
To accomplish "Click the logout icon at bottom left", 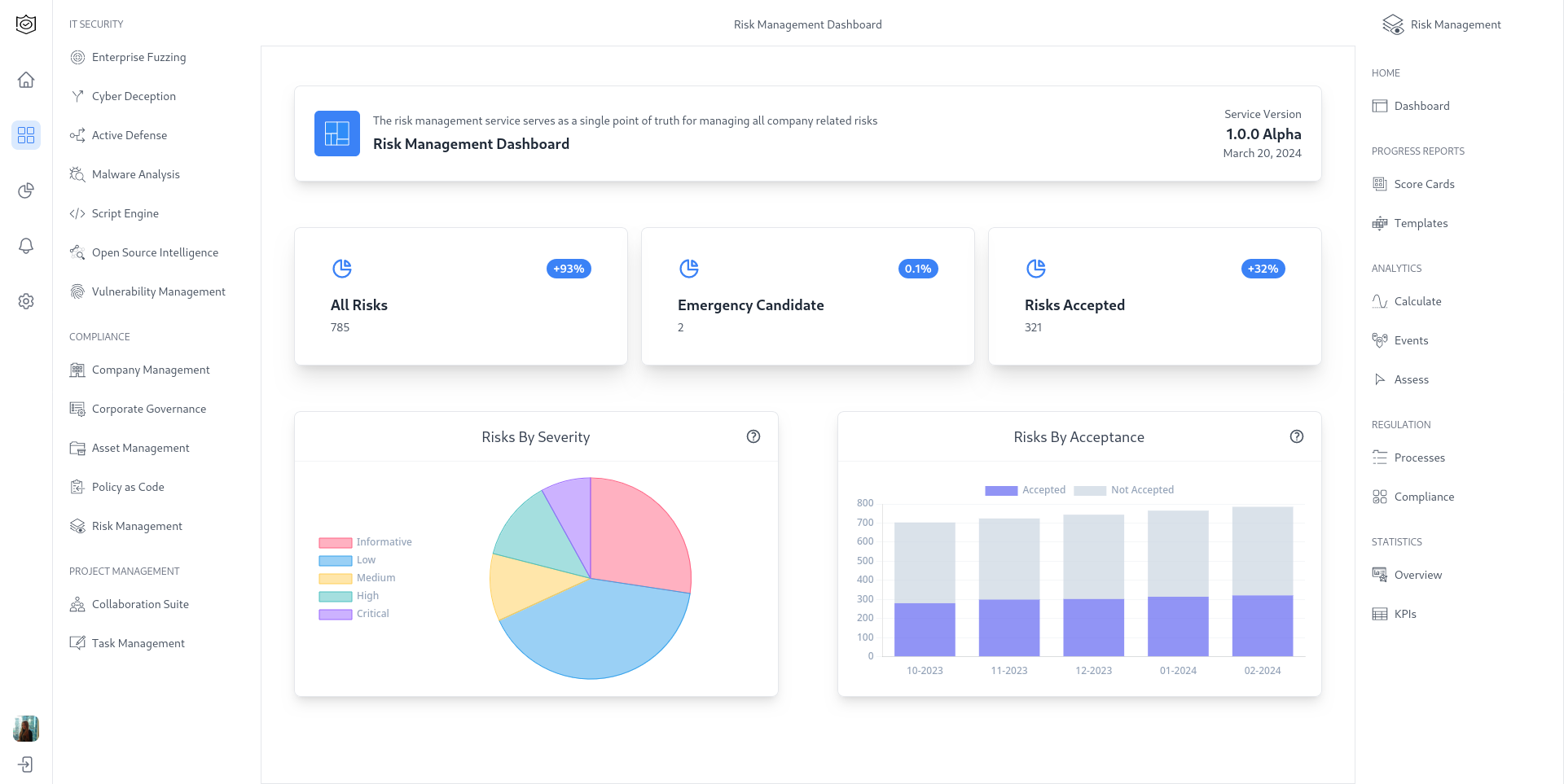I will [26, 764].
